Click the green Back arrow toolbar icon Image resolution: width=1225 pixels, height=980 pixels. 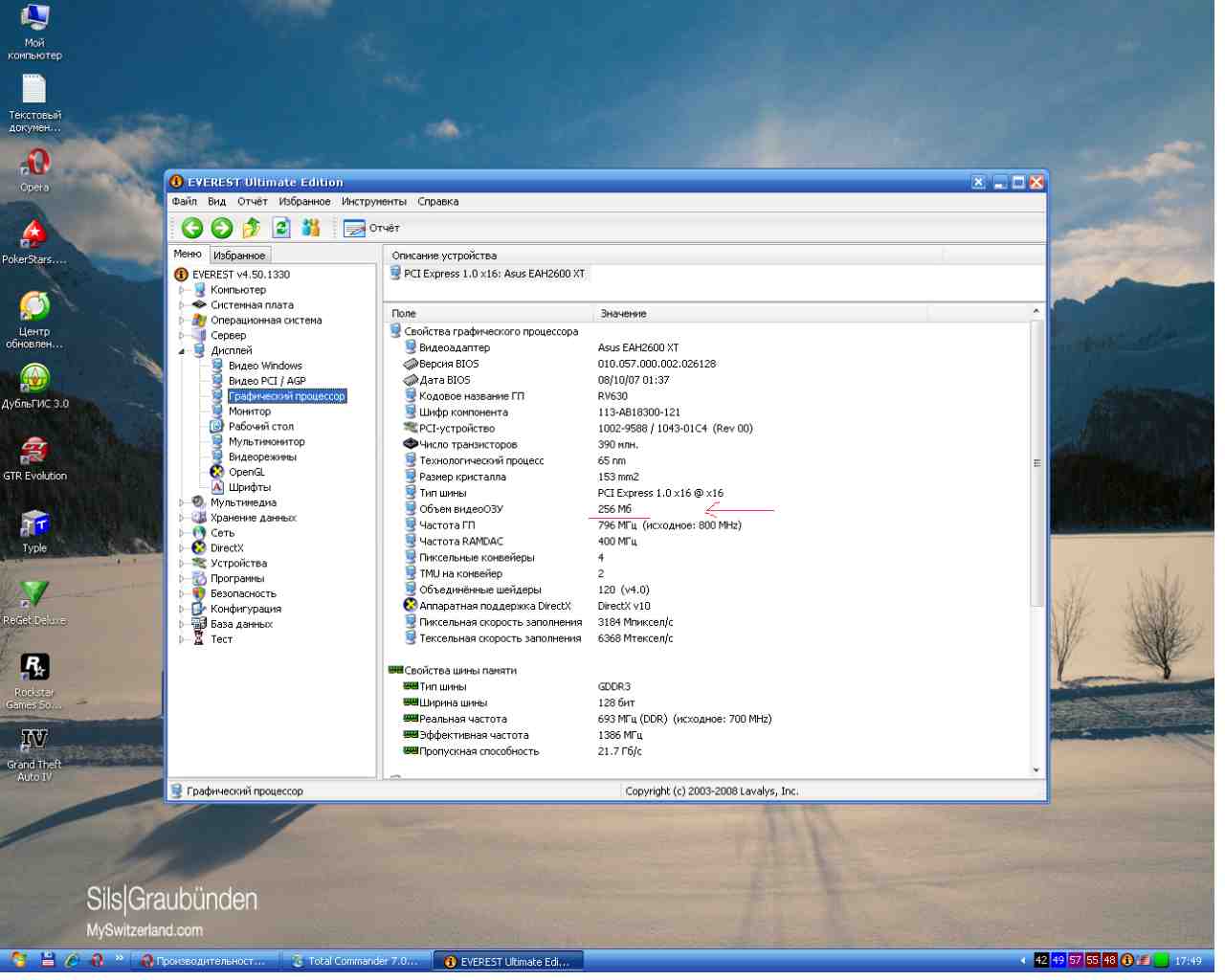(192, 228)
